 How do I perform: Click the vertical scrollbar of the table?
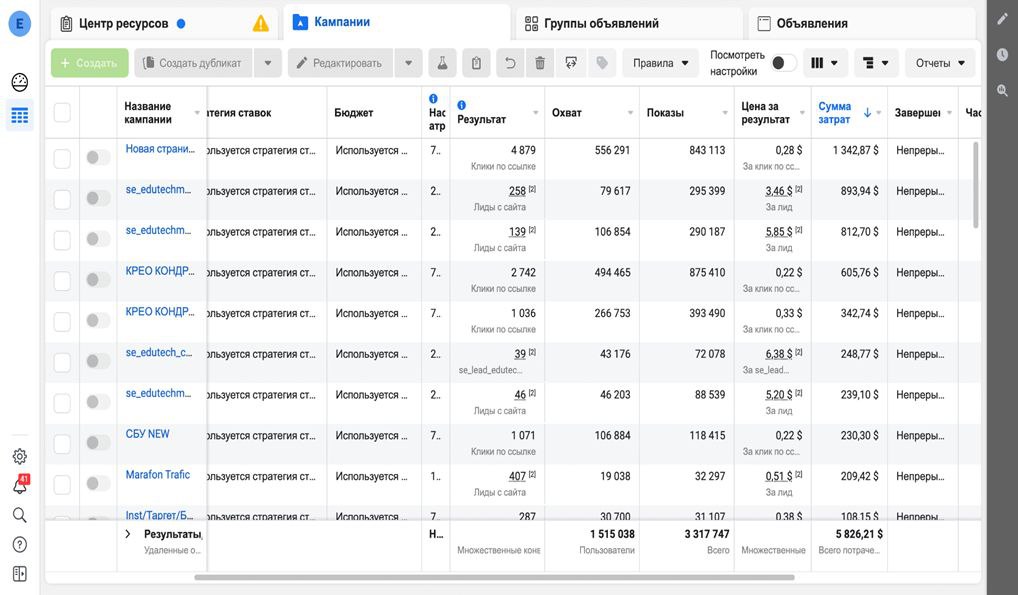[975, 185]
